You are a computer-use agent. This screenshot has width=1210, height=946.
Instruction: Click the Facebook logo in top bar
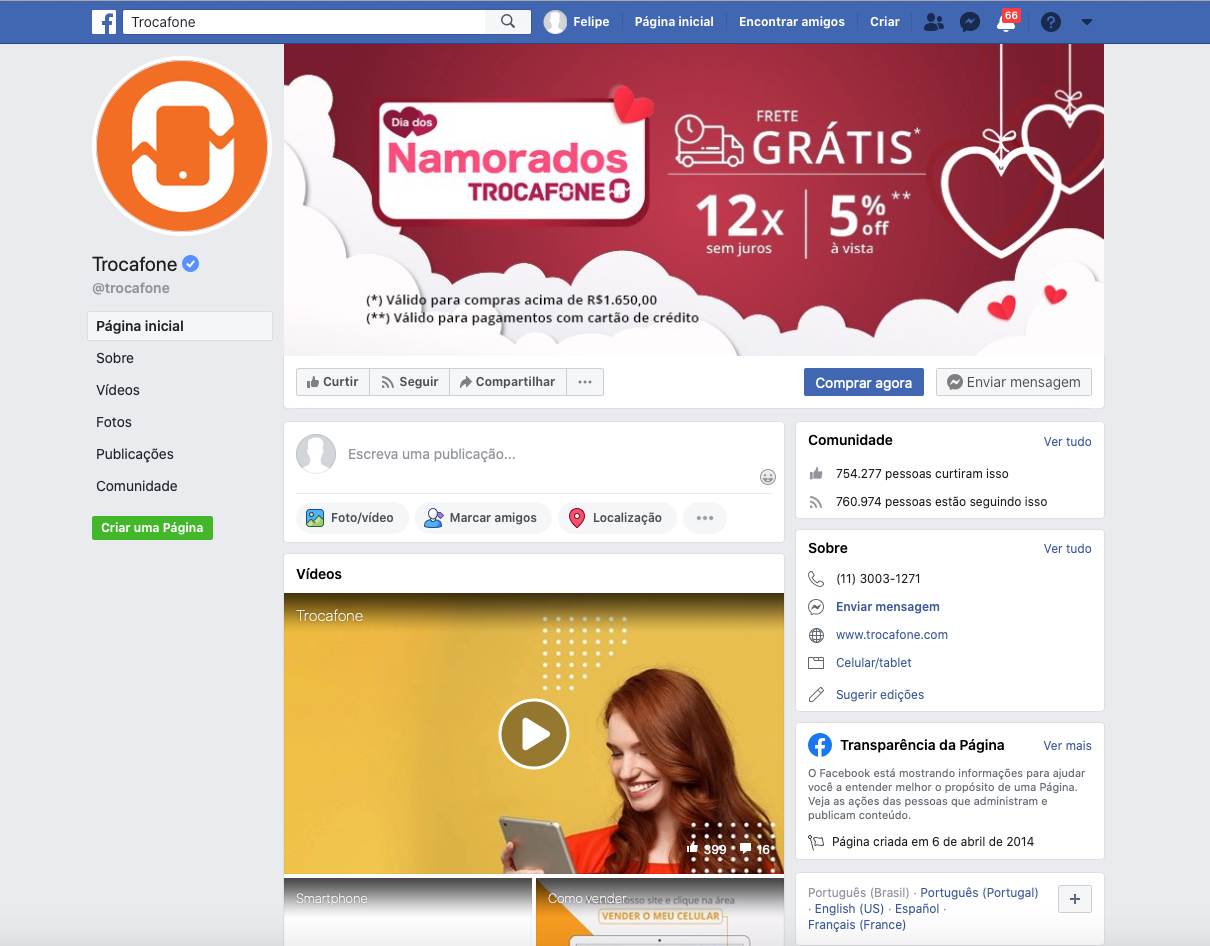click(x=104, y=21)
